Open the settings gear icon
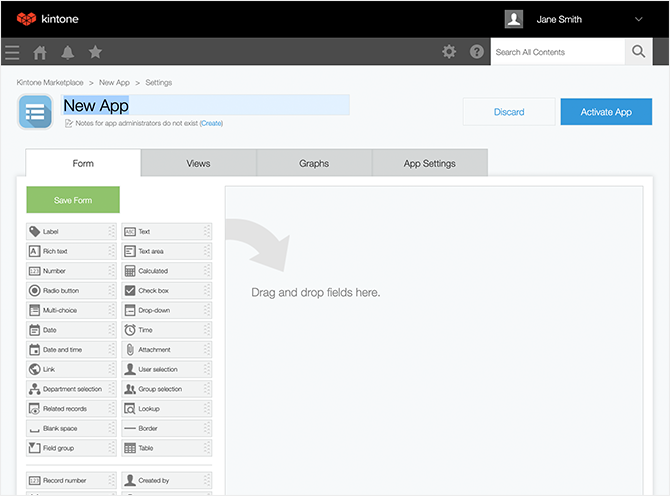The height and width of the screenshot is (496, 670). pos(449,52)
